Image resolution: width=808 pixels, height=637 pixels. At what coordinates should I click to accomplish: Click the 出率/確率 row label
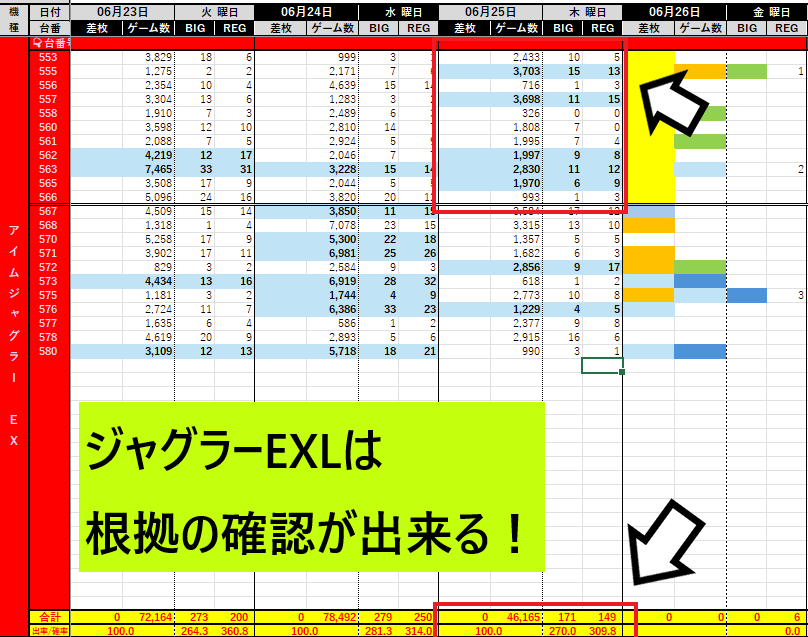pos(50,631)
